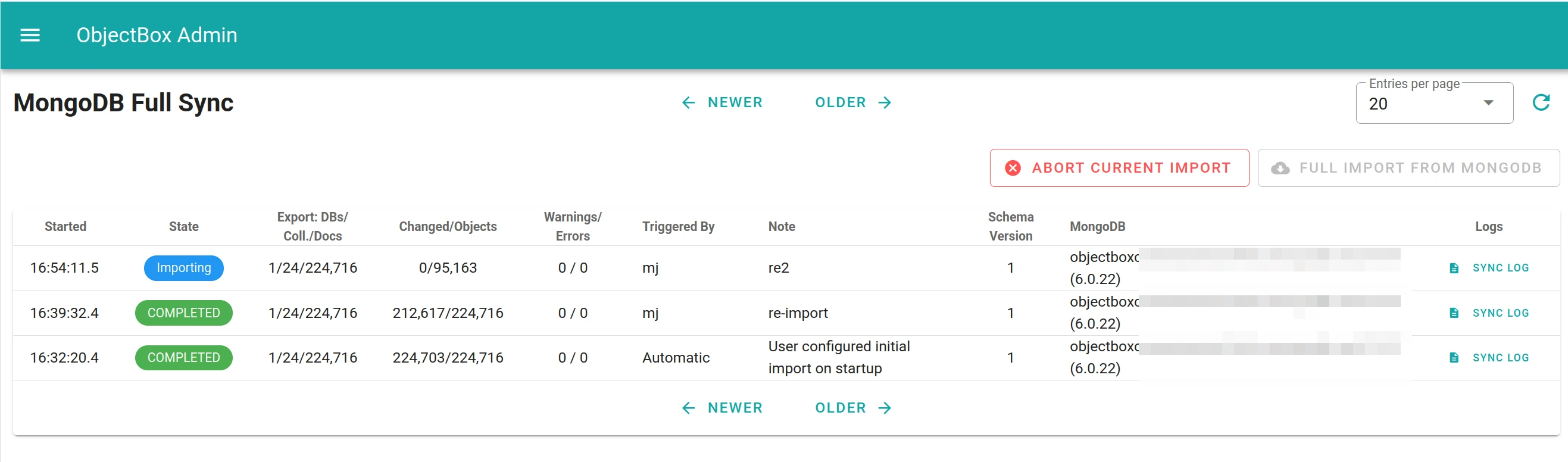The width and height of the screenshot is (1568, 462).
Task: Select the 16:54:11.5 start time cell
Action: tap(64, 268)
